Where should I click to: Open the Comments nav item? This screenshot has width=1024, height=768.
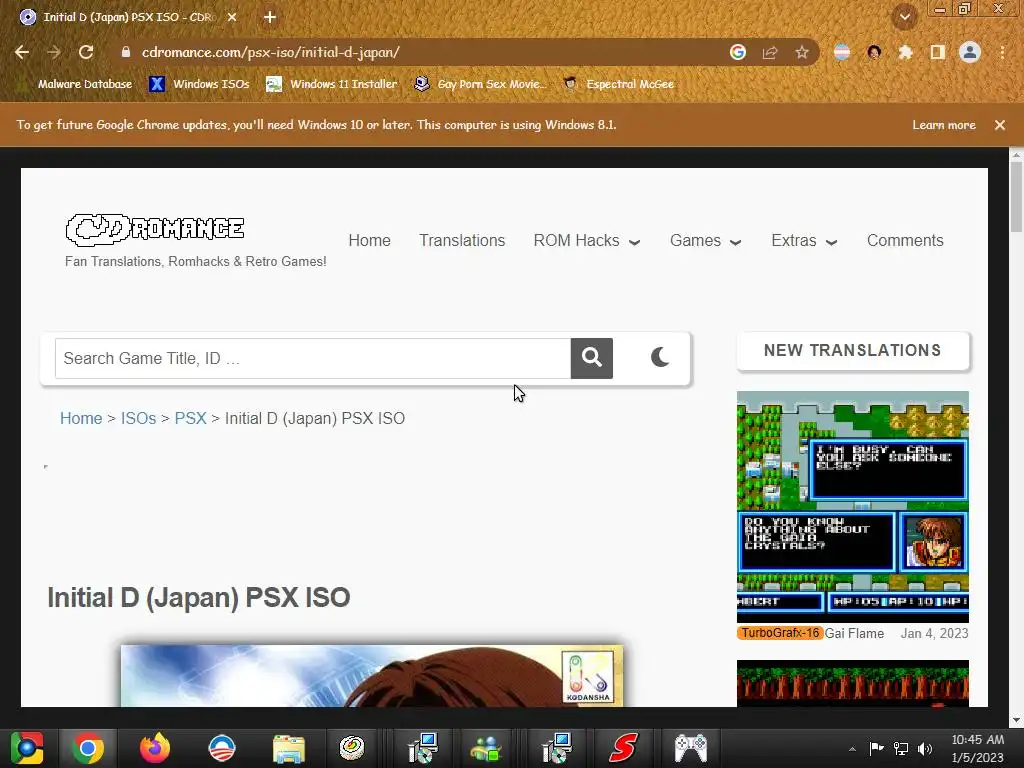[905, 240]
